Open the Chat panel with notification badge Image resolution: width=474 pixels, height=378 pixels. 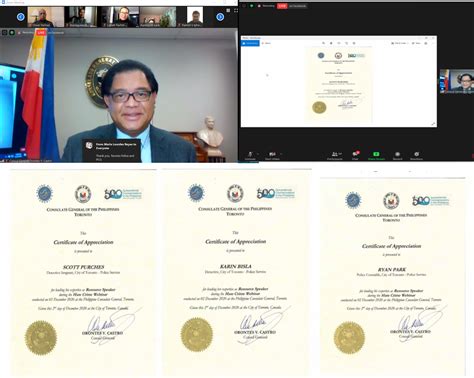point(355,155)
